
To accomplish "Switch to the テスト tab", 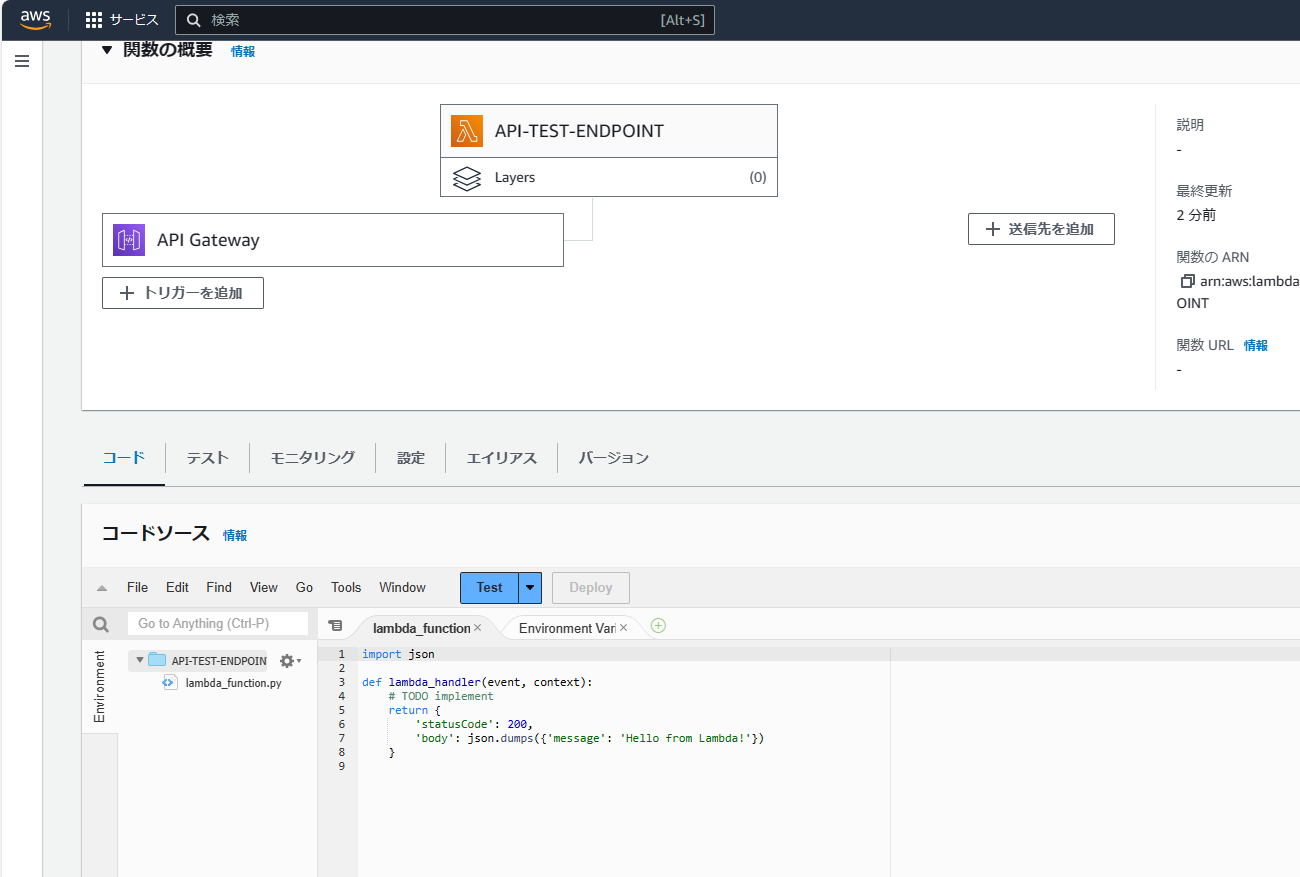I will click(208, 458).
